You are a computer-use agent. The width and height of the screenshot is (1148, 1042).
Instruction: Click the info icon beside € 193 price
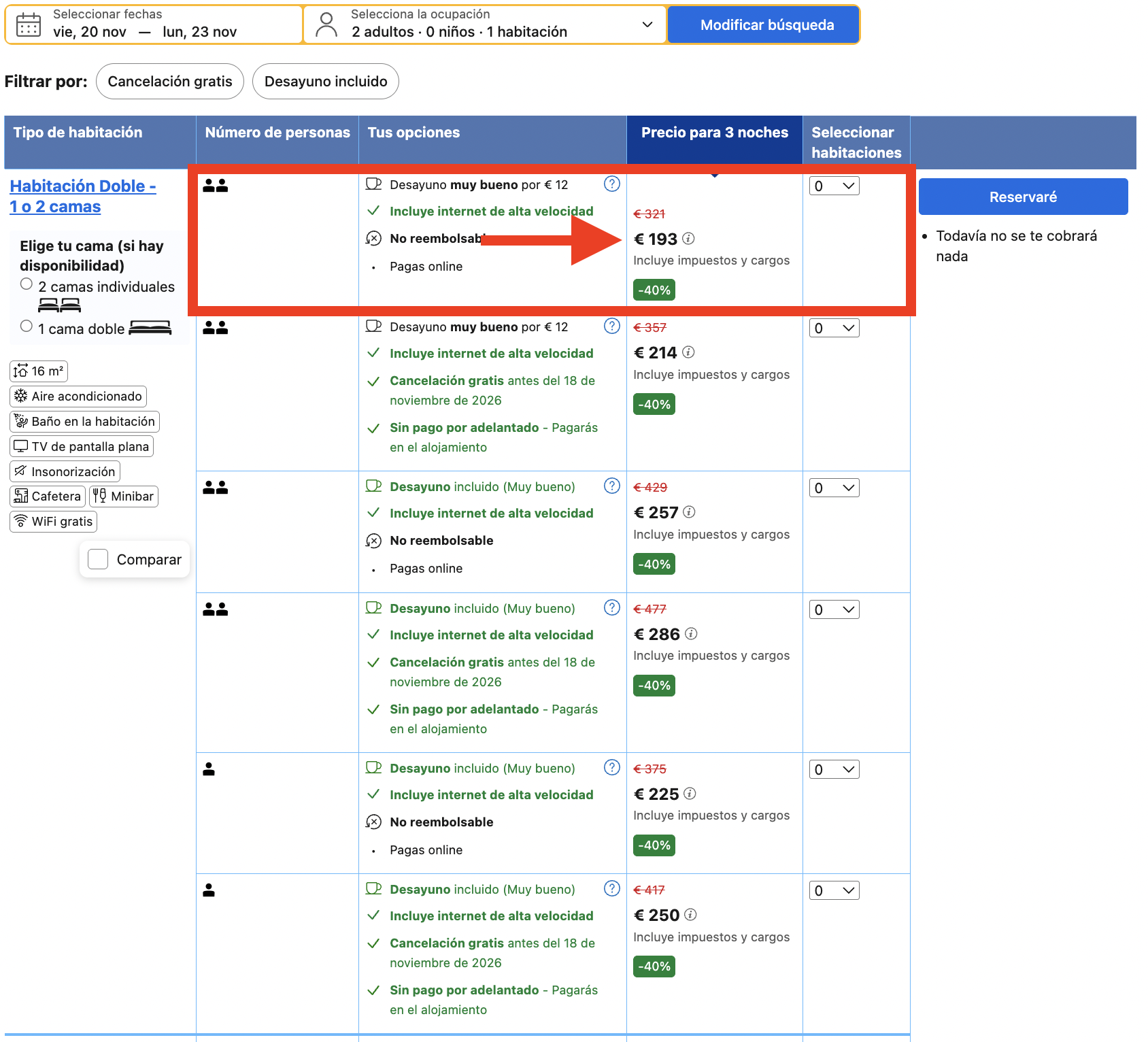coord(688,238)
